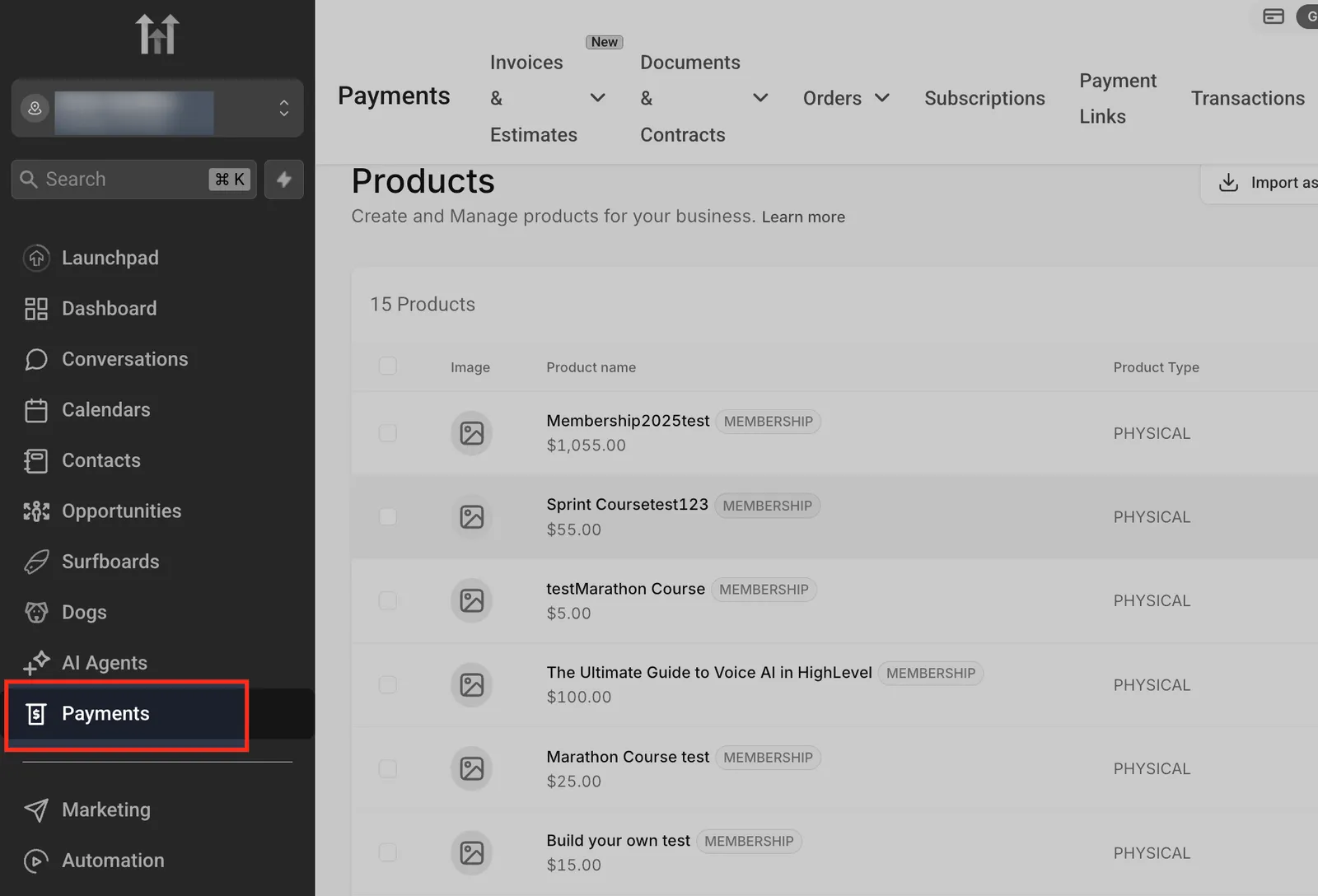Click the search magnifier icon
The image size is (1318, 896).
[x=29, y=180]
